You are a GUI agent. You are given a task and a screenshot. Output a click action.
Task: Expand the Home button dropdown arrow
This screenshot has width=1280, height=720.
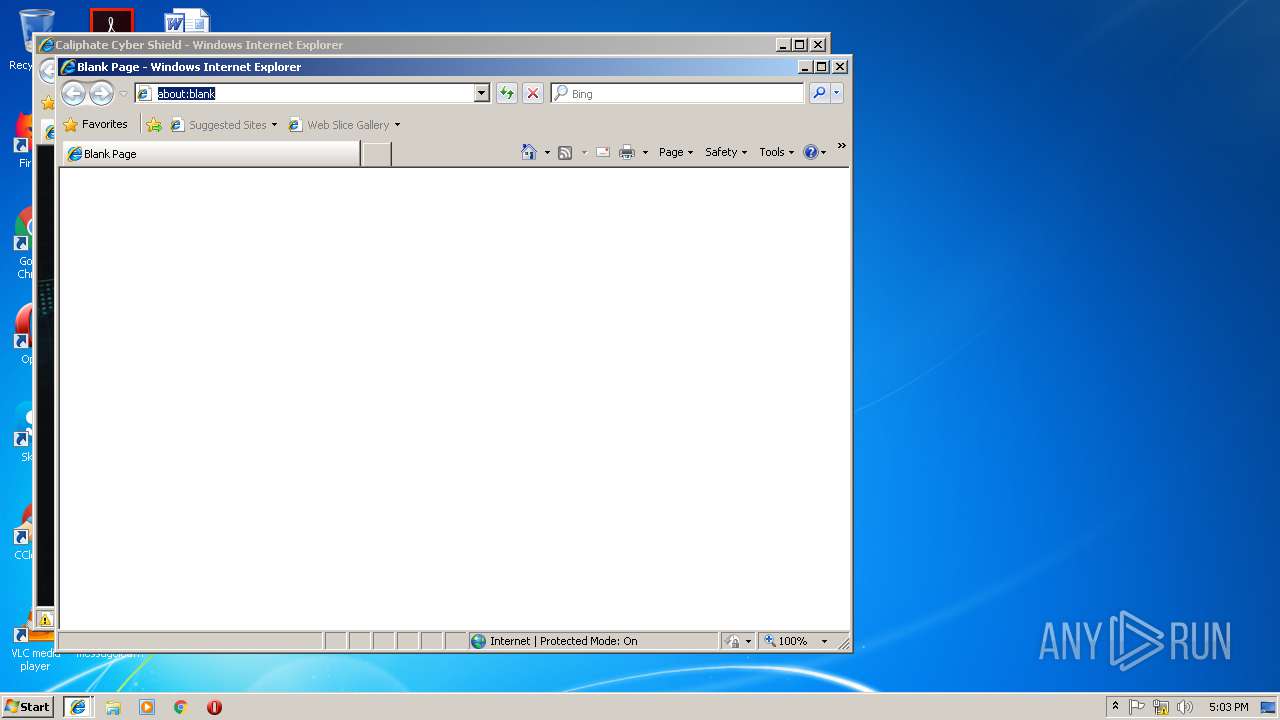(x=547, y=152)
